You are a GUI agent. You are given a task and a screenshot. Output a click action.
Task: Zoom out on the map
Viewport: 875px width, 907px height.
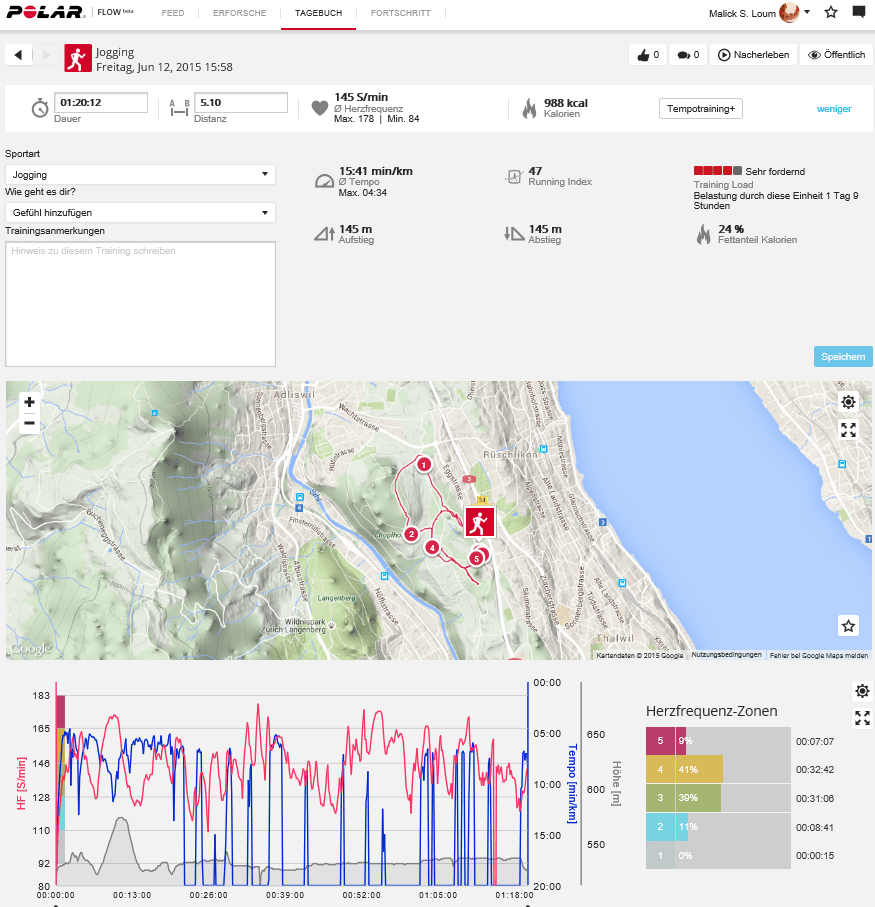pyautogui.click(x=29, y=423)
